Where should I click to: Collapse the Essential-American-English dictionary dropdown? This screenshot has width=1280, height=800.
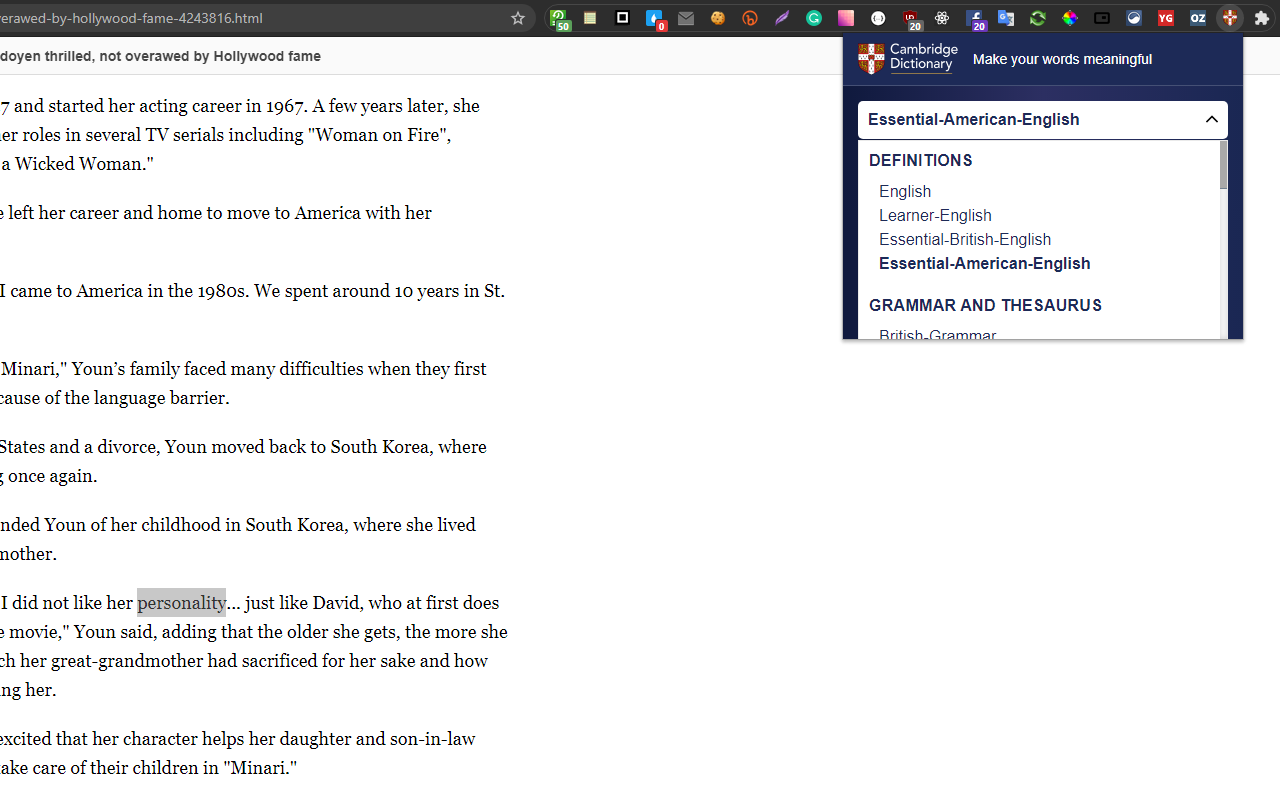1211,120
